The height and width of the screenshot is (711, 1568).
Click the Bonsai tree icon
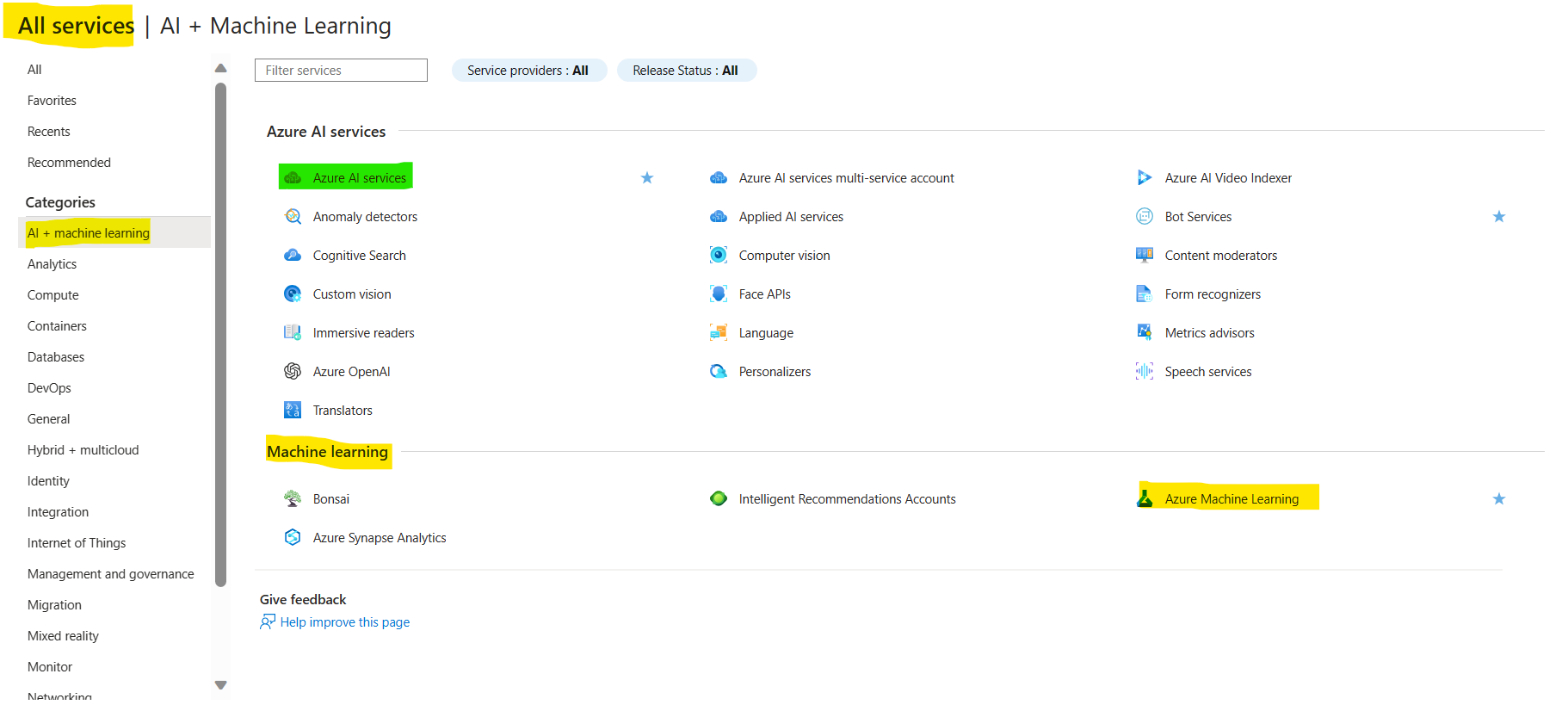(293, 499)
